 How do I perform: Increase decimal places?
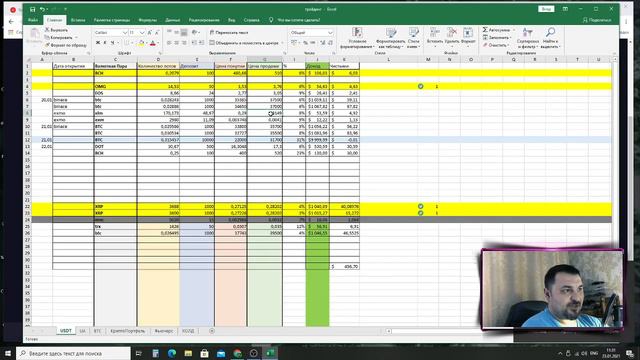pyautogui.click(x=322, y=42)
